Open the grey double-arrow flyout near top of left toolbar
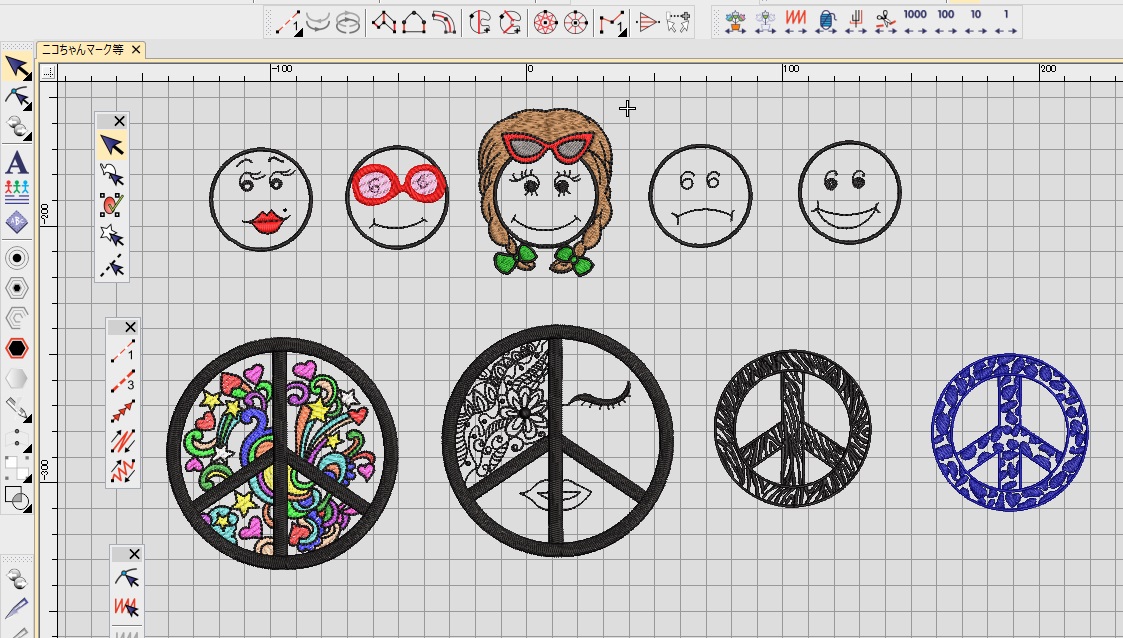 click(16, 128)
